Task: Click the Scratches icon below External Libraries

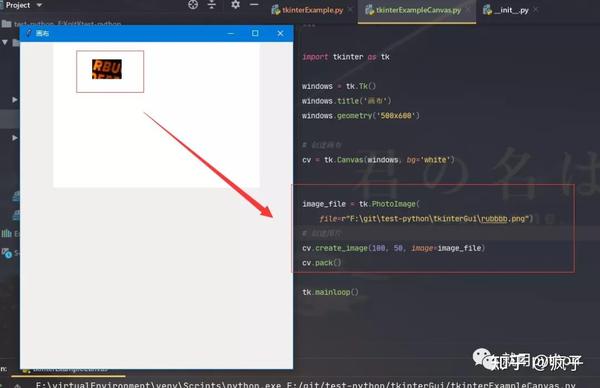Action: (7, 253)
